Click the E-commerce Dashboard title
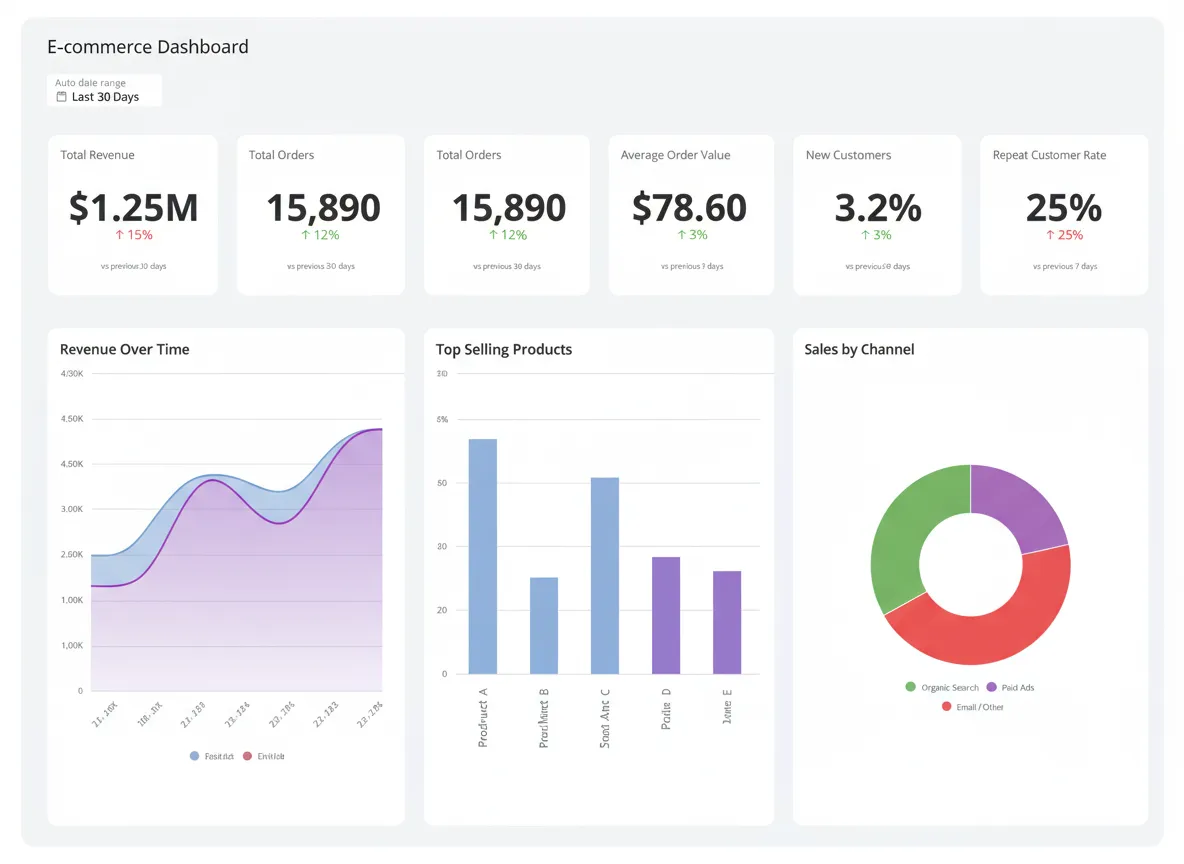This screenshot has height=864, width=1184. [147, 47]
